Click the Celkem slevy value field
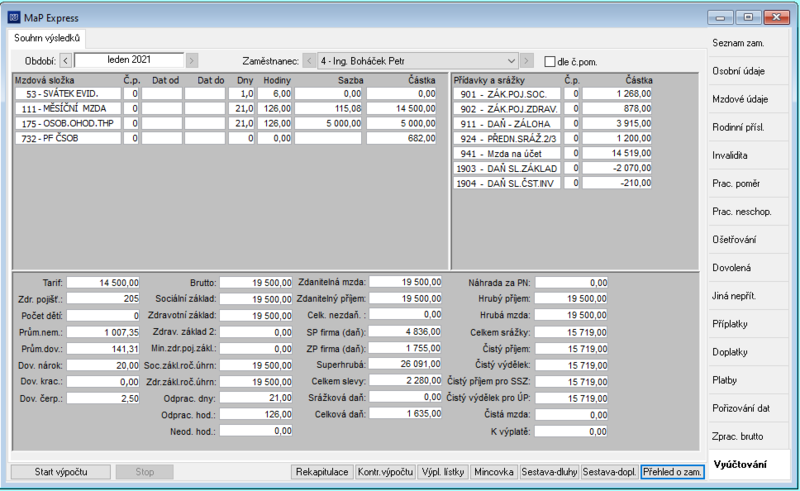This screenshot has height=491, width=800. tap(406, 380)
